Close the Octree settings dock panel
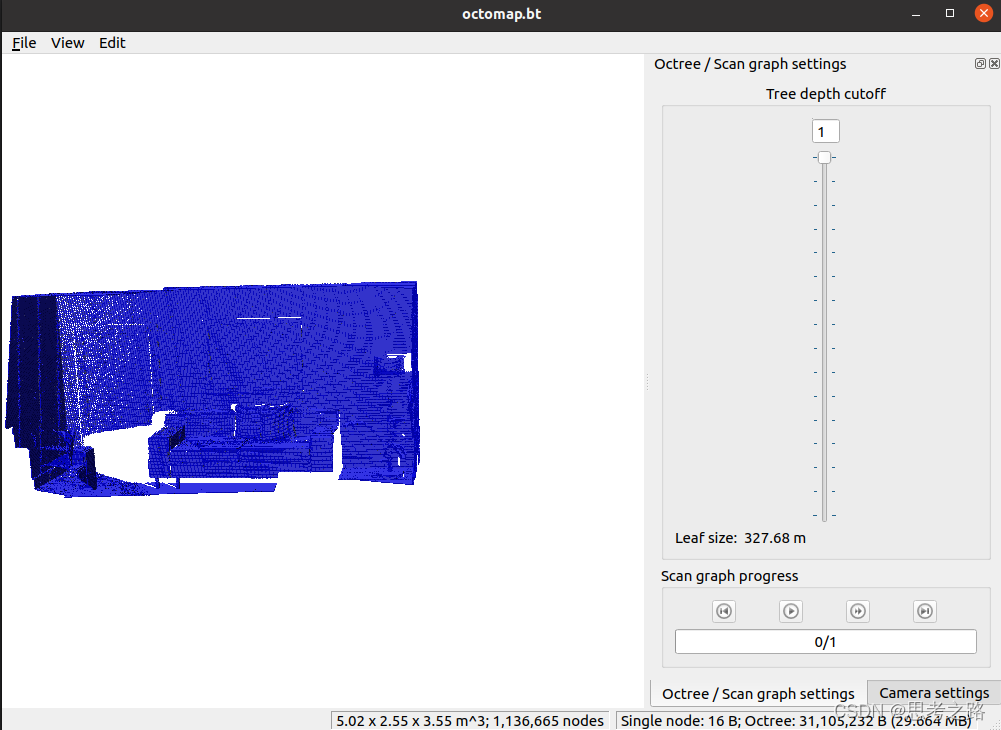 994,63
